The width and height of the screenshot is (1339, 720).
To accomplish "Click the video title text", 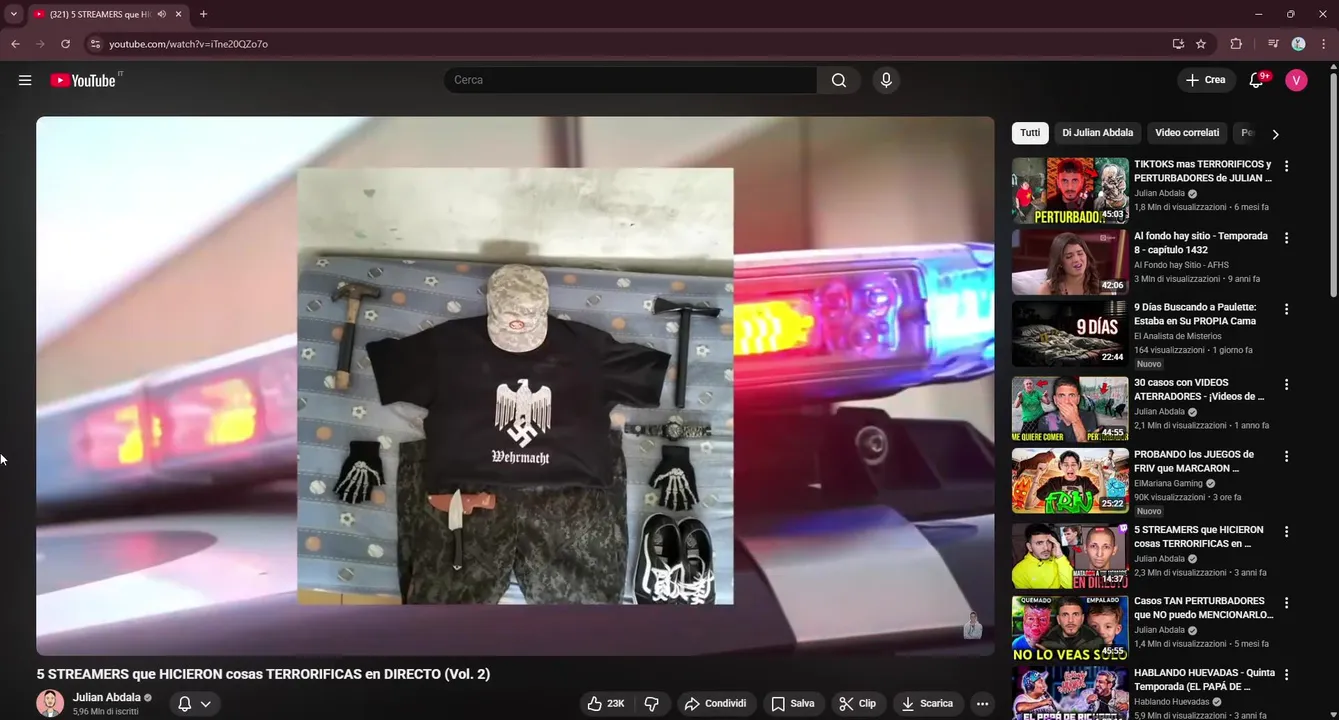I will pyautogui.click(x=264, y=674).
